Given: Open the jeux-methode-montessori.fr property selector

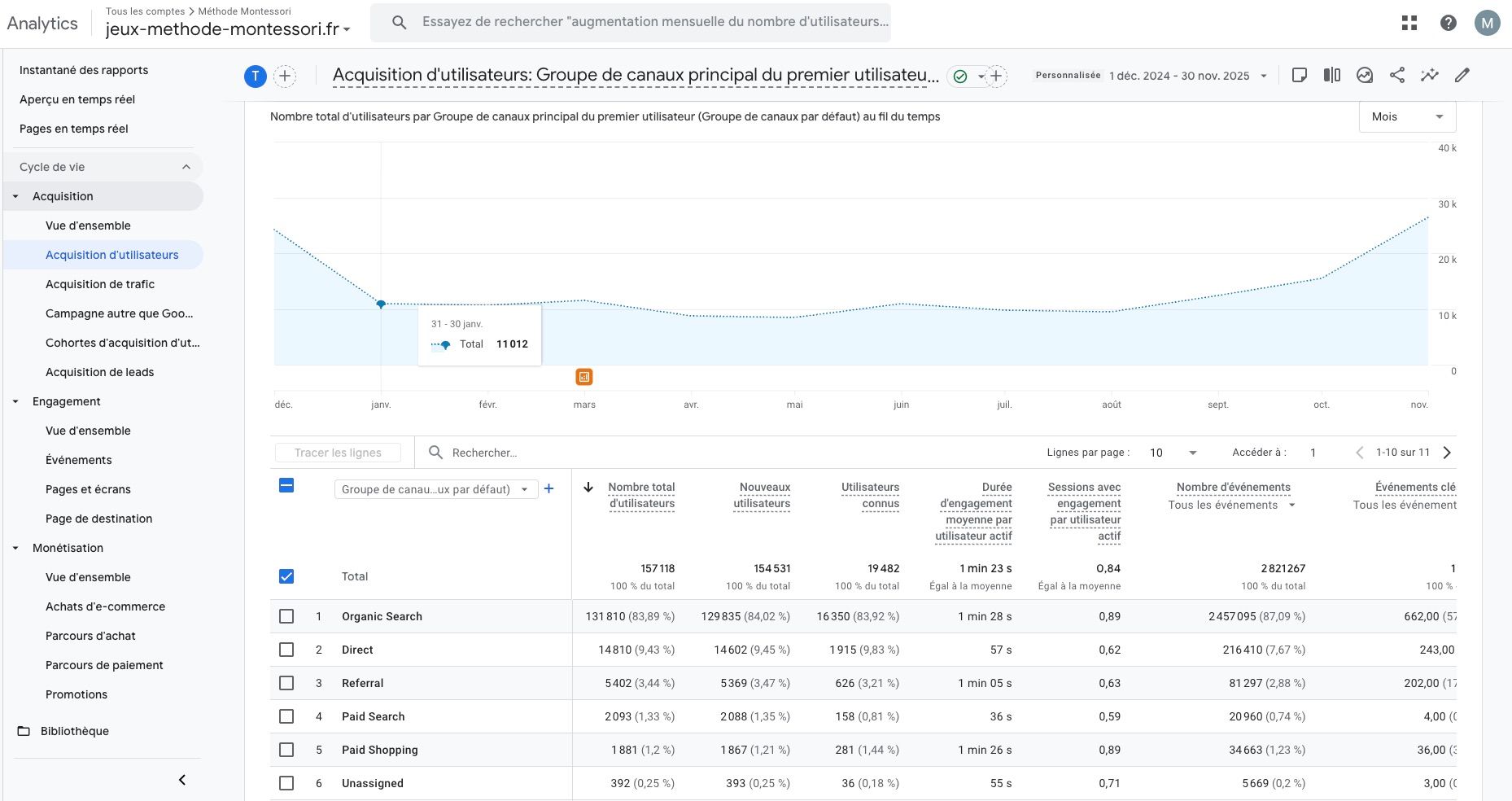Looking at the screenshot, I should pyautogui.click(x=228, y=29).
